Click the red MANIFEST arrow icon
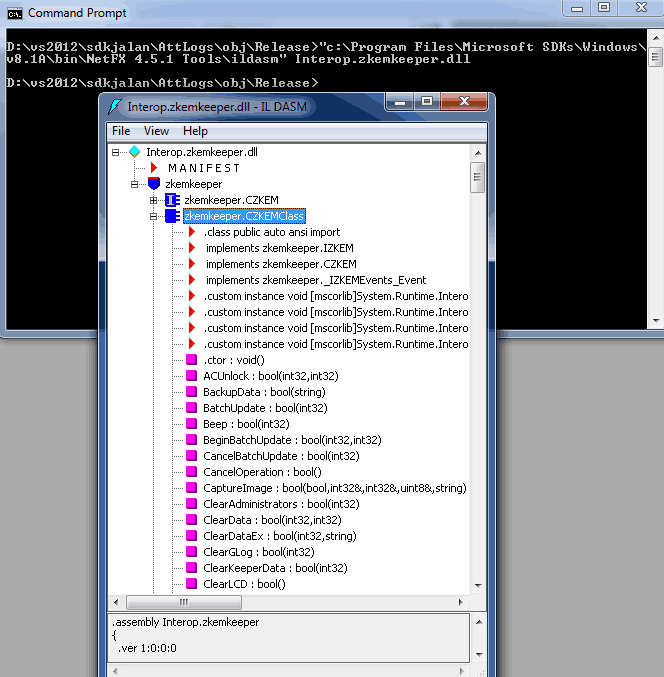 coord(154,168)
